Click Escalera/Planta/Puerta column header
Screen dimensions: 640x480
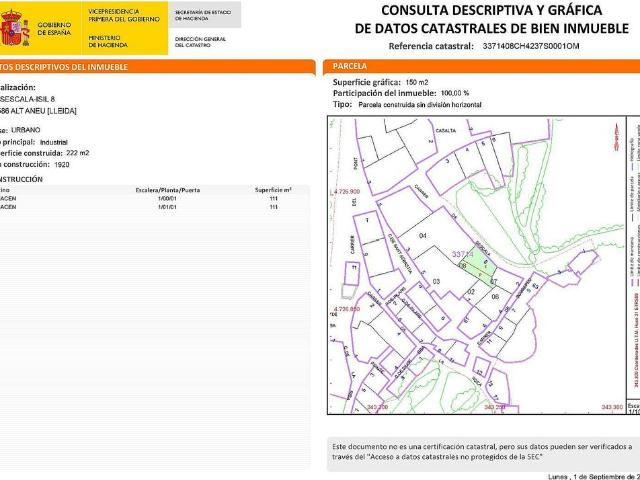168,190
